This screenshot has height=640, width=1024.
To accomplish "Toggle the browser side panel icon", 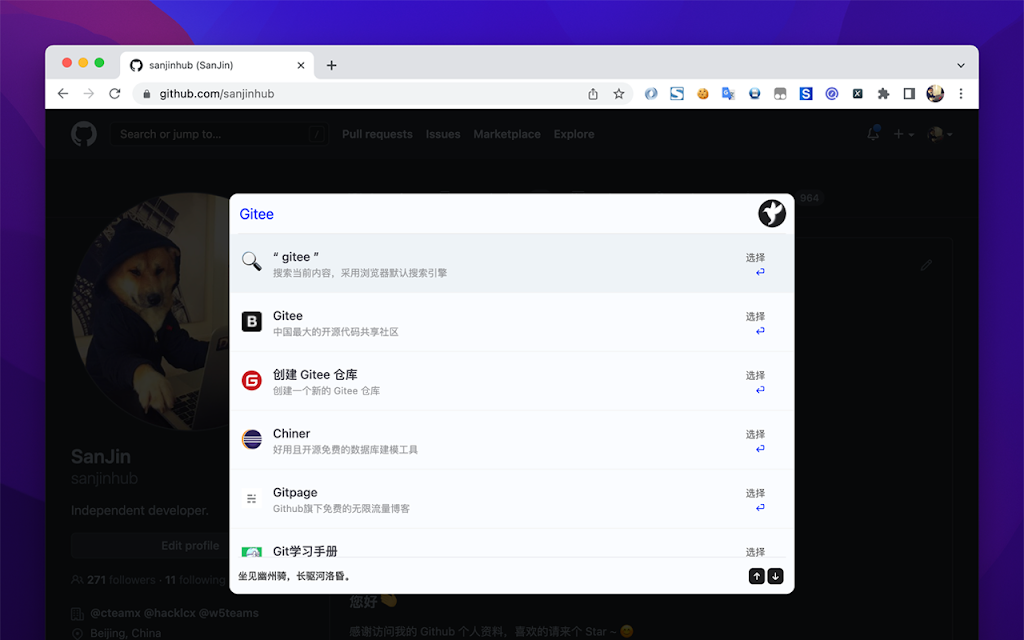I will point(909,94).
